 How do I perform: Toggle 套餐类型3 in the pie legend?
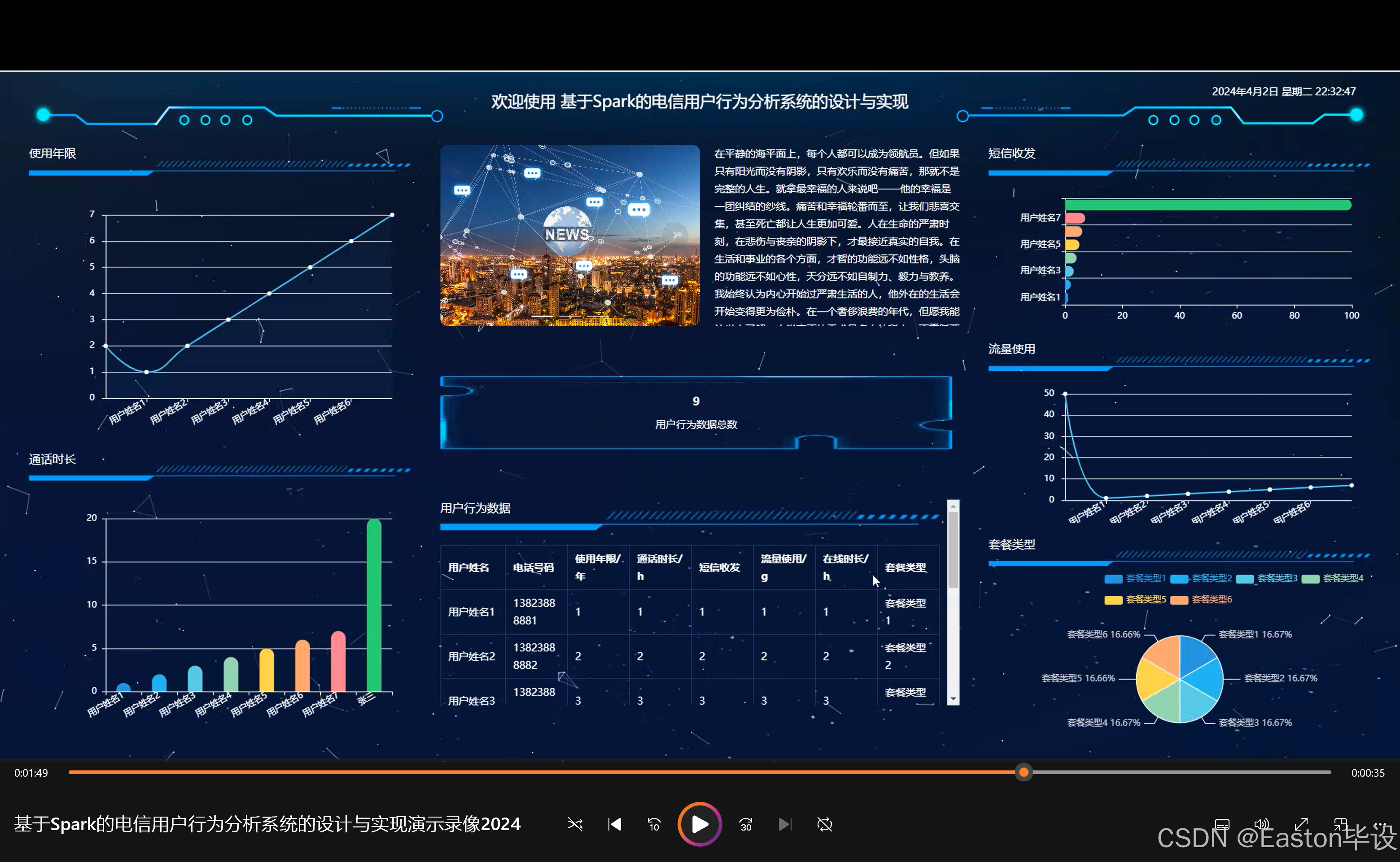[x=1267, y=578]
